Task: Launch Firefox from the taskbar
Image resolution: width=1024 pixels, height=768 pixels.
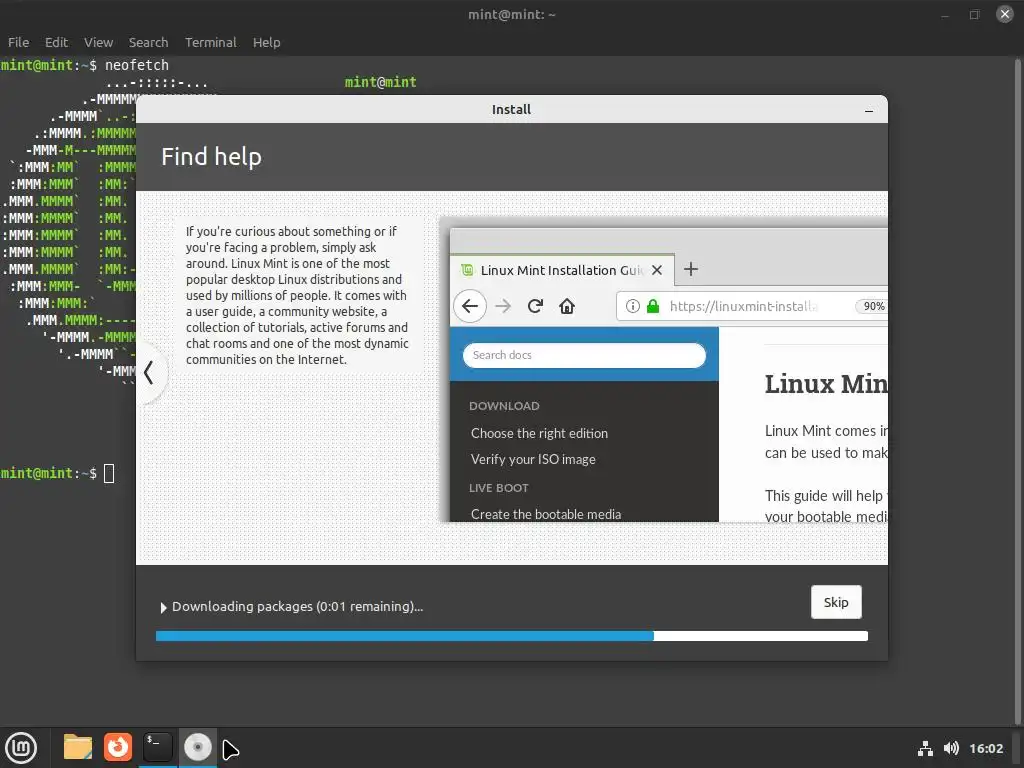Action: [x=118, y=747]
